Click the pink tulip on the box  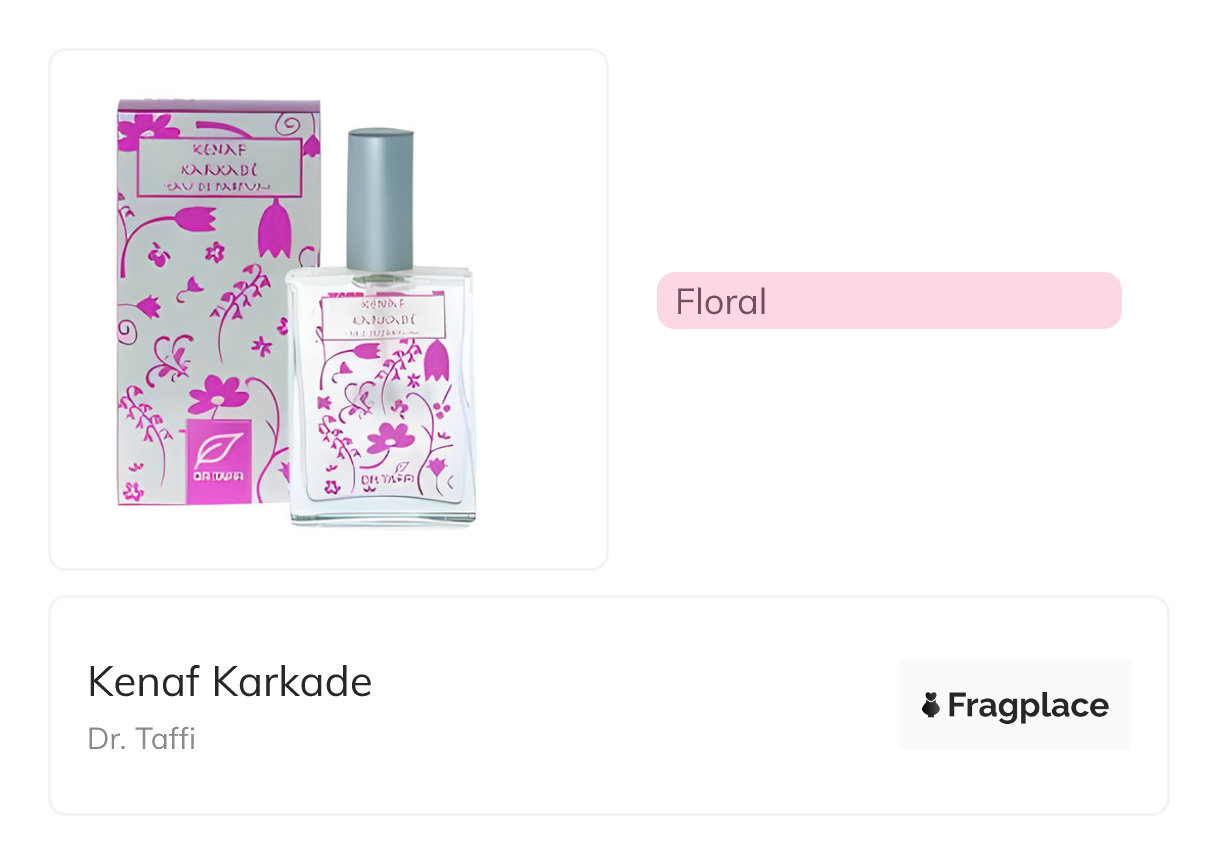(275, 229)
